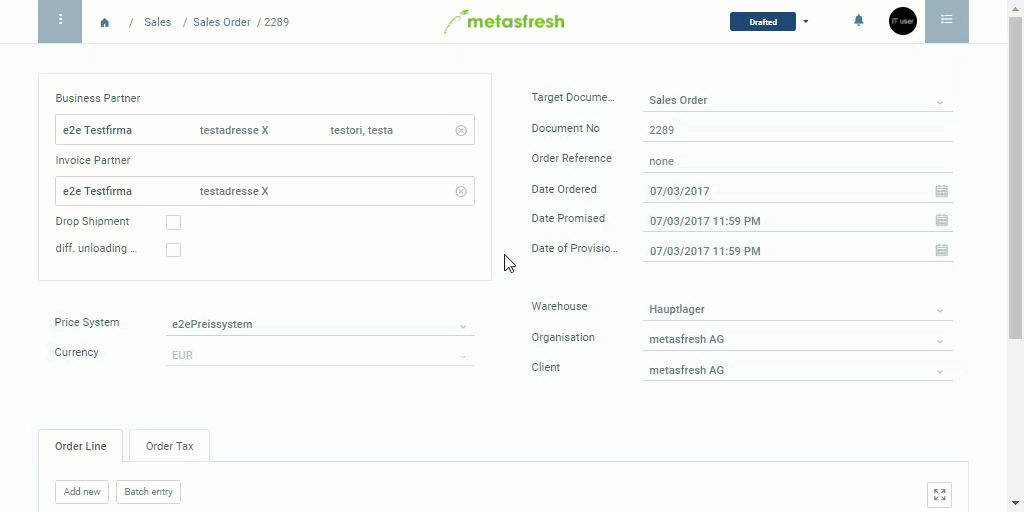Clear the Invoice Partner field
This screenshot has height=512, width=1024.
point(461,191)
